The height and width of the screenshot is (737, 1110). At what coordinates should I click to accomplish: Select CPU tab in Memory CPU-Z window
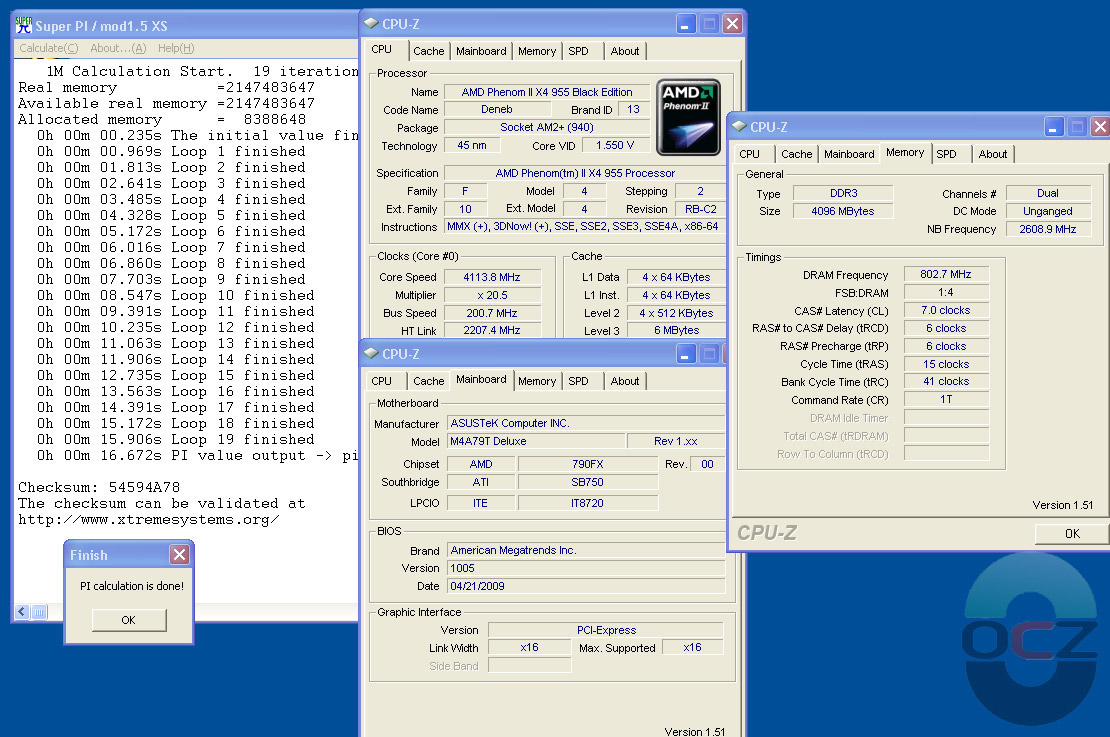[x=749, y=154]
